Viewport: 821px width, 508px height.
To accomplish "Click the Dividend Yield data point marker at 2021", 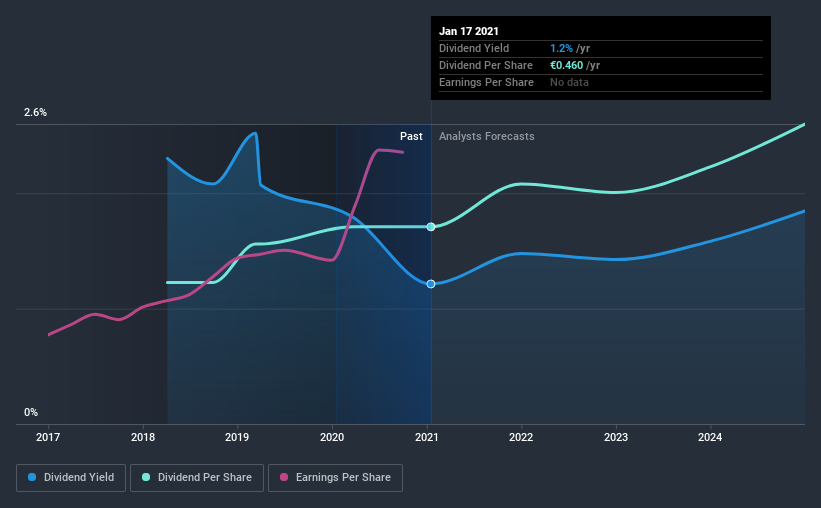I will pos(431,284).
